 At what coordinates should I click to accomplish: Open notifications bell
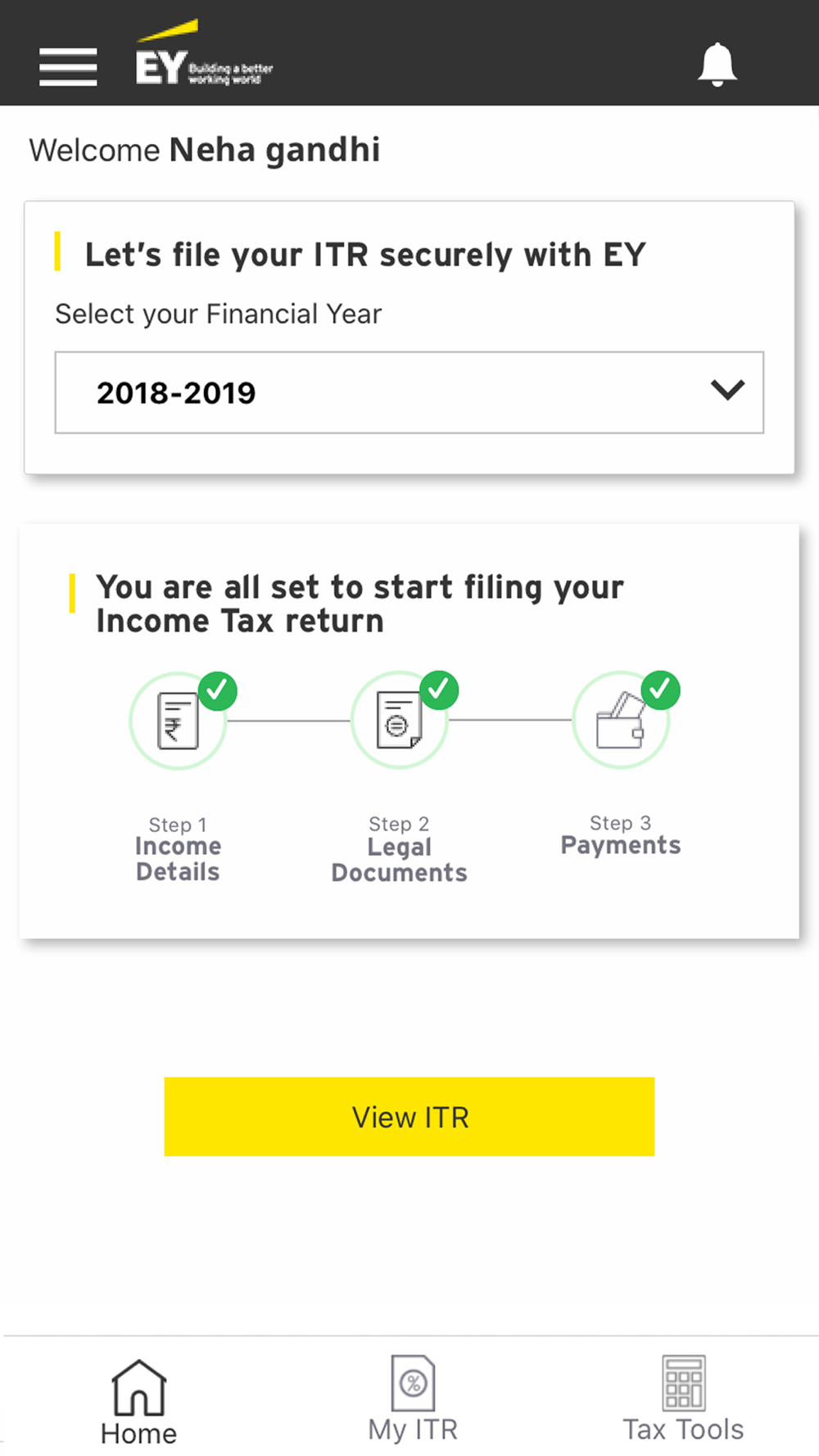[x=717, y=65]
